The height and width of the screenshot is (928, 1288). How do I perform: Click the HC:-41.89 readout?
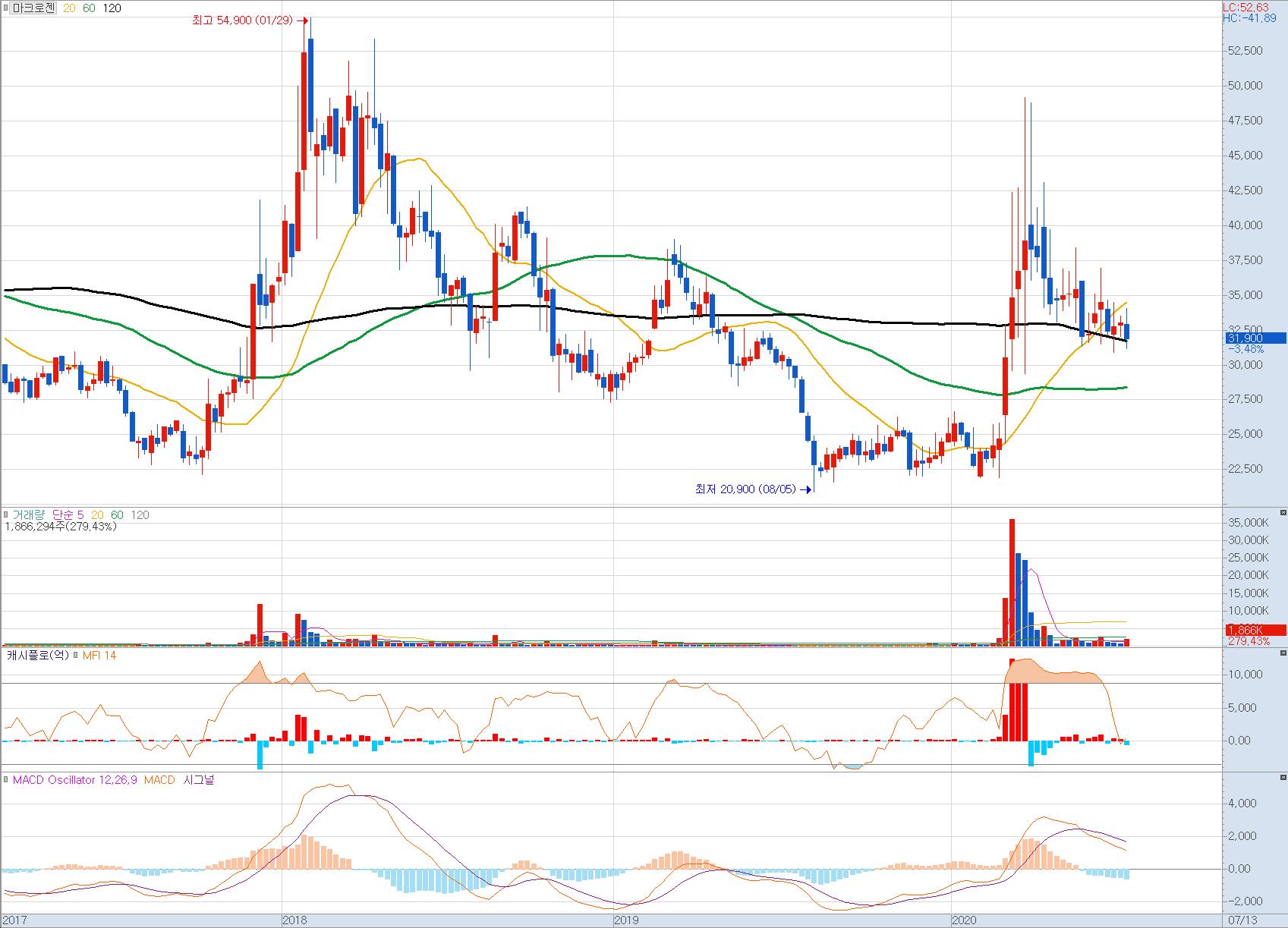(x=1249, y=17)
